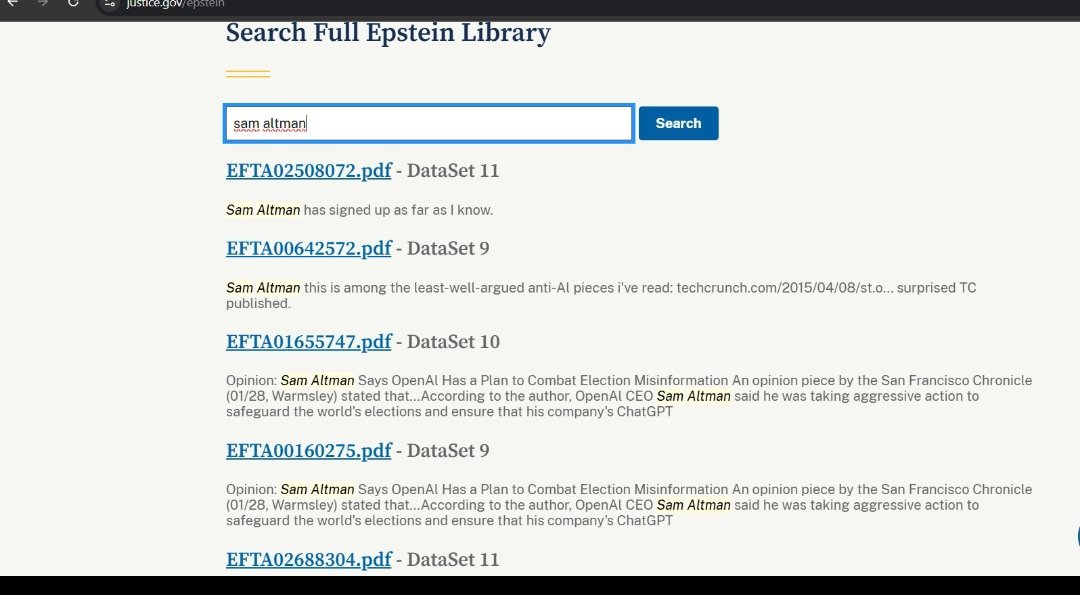Open EFTA02688304.pdf at the bottom
The height and width of the screenshot is (595, 1080).
click(307, 559)
